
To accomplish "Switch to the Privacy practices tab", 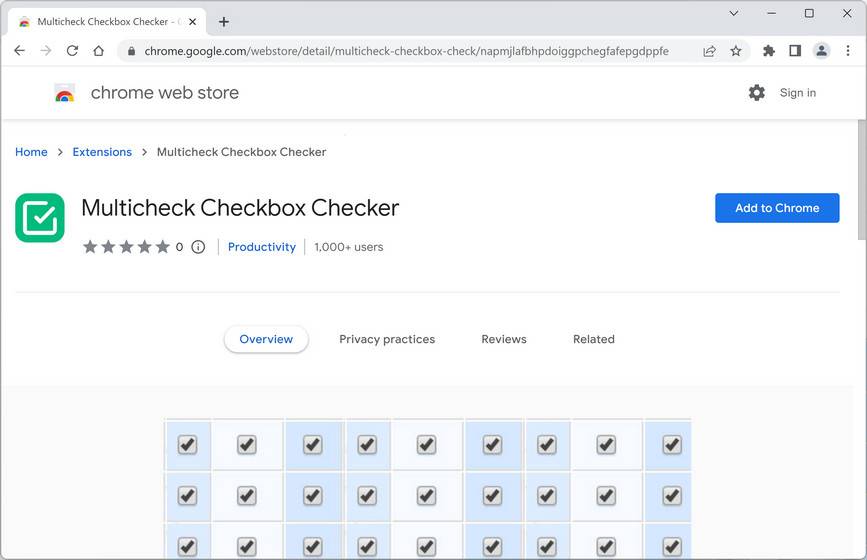I will pyautogui.click(x=387, y=339).
